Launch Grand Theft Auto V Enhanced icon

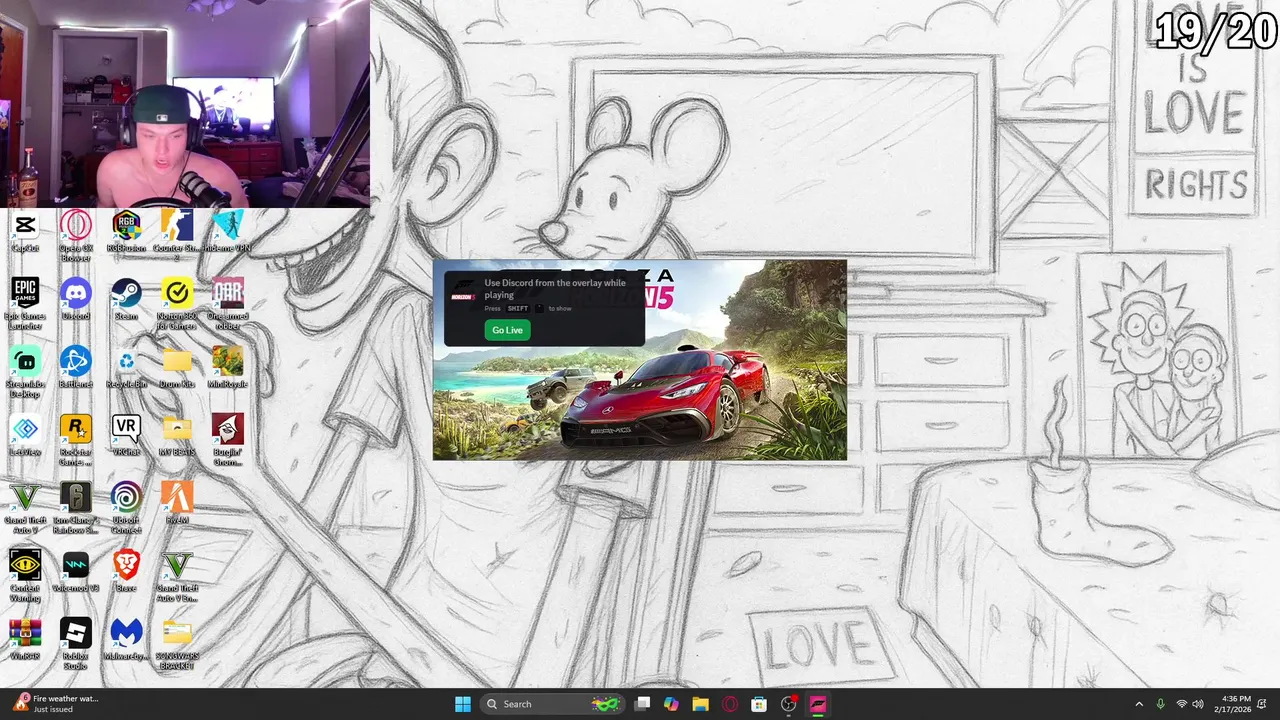[177, 576]
